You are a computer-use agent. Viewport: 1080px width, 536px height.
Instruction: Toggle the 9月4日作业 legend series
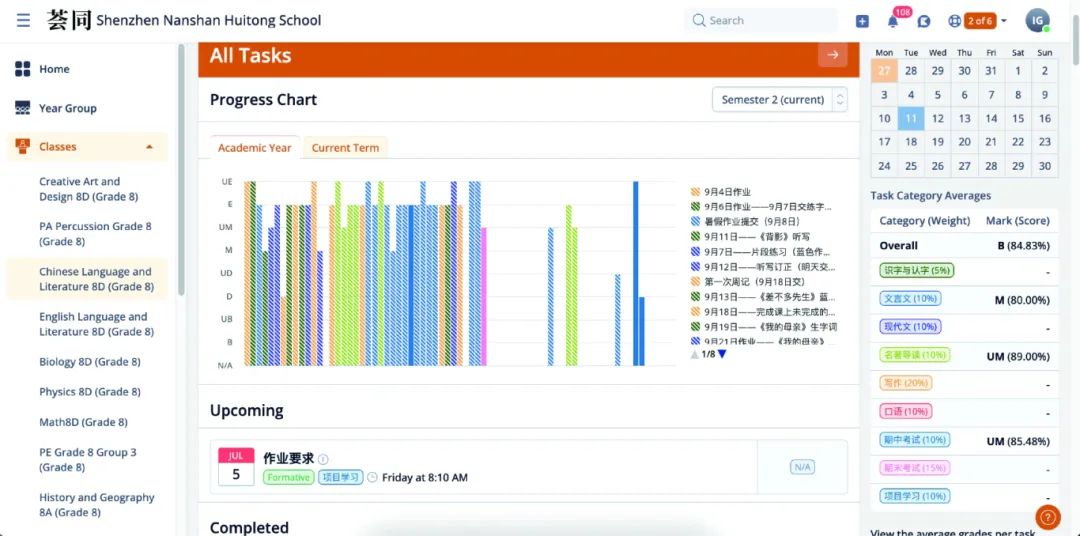727,192
